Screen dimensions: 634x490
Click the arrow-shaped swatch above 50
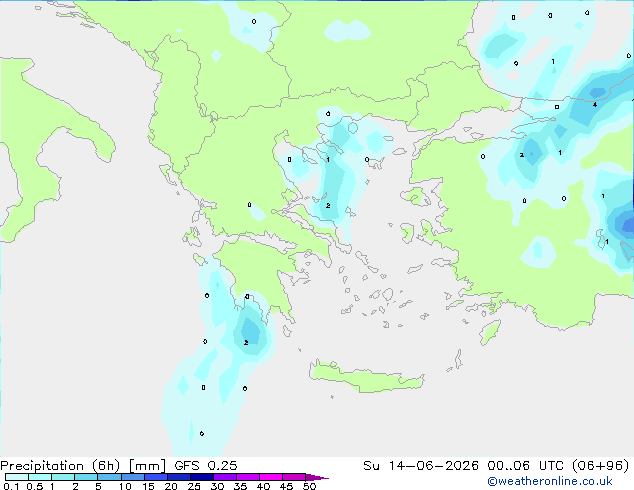pos(317,477)
